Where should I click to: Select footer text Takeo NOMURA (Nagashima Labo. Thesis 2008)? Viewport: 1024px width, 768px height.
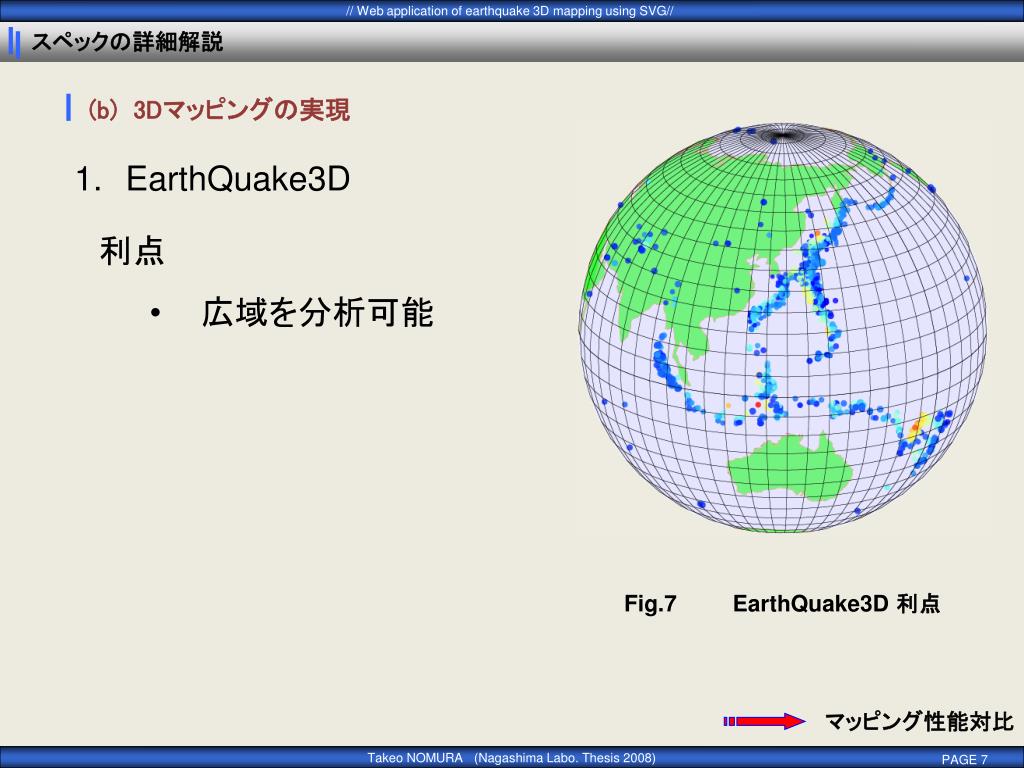511,758
